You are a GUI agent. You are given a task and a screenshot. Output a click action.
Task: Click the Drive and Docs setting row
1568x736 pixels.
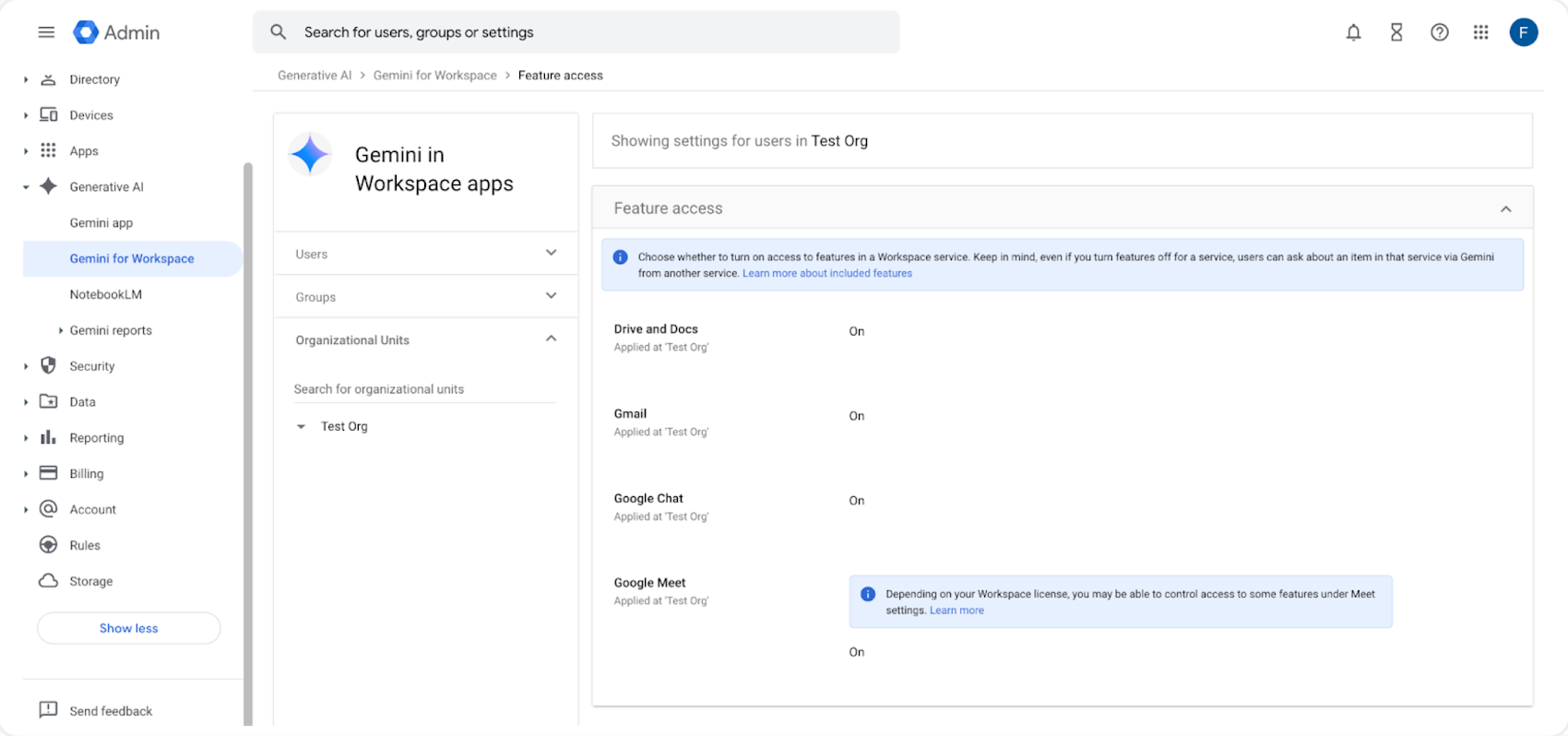[1063, 338]
